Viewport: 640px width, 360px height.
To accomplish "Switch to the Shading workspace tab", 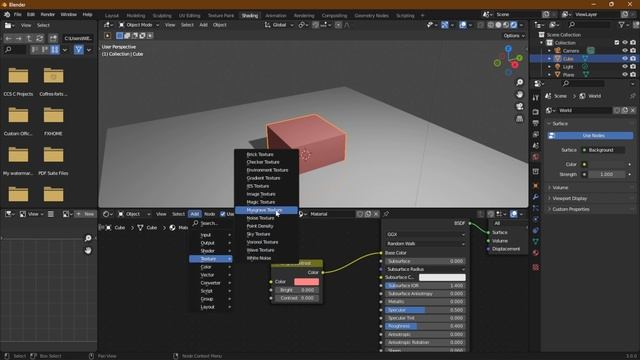I will click(x=249, y=16).
